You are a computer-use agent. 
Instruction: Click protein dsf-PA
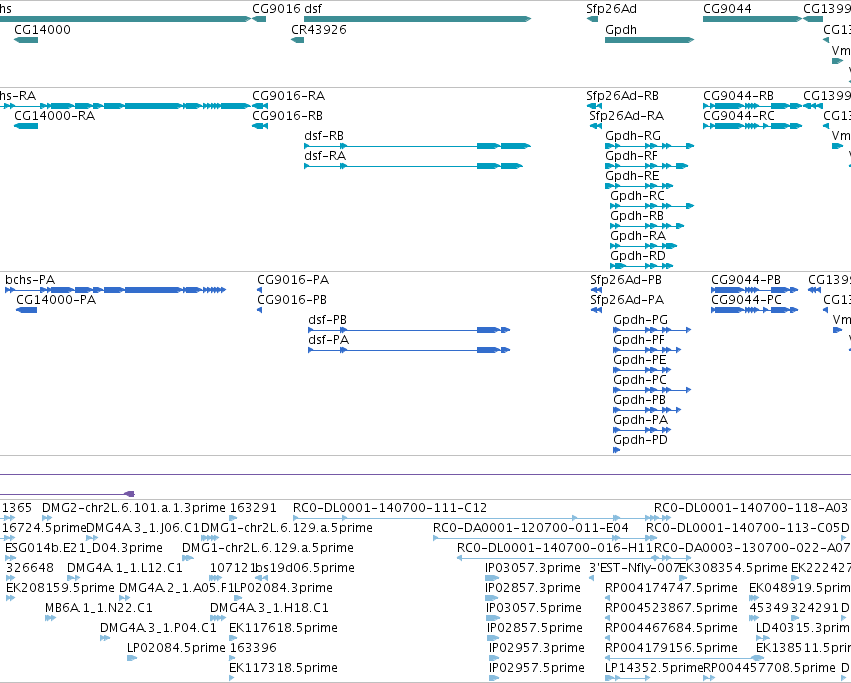click(329, 340)
